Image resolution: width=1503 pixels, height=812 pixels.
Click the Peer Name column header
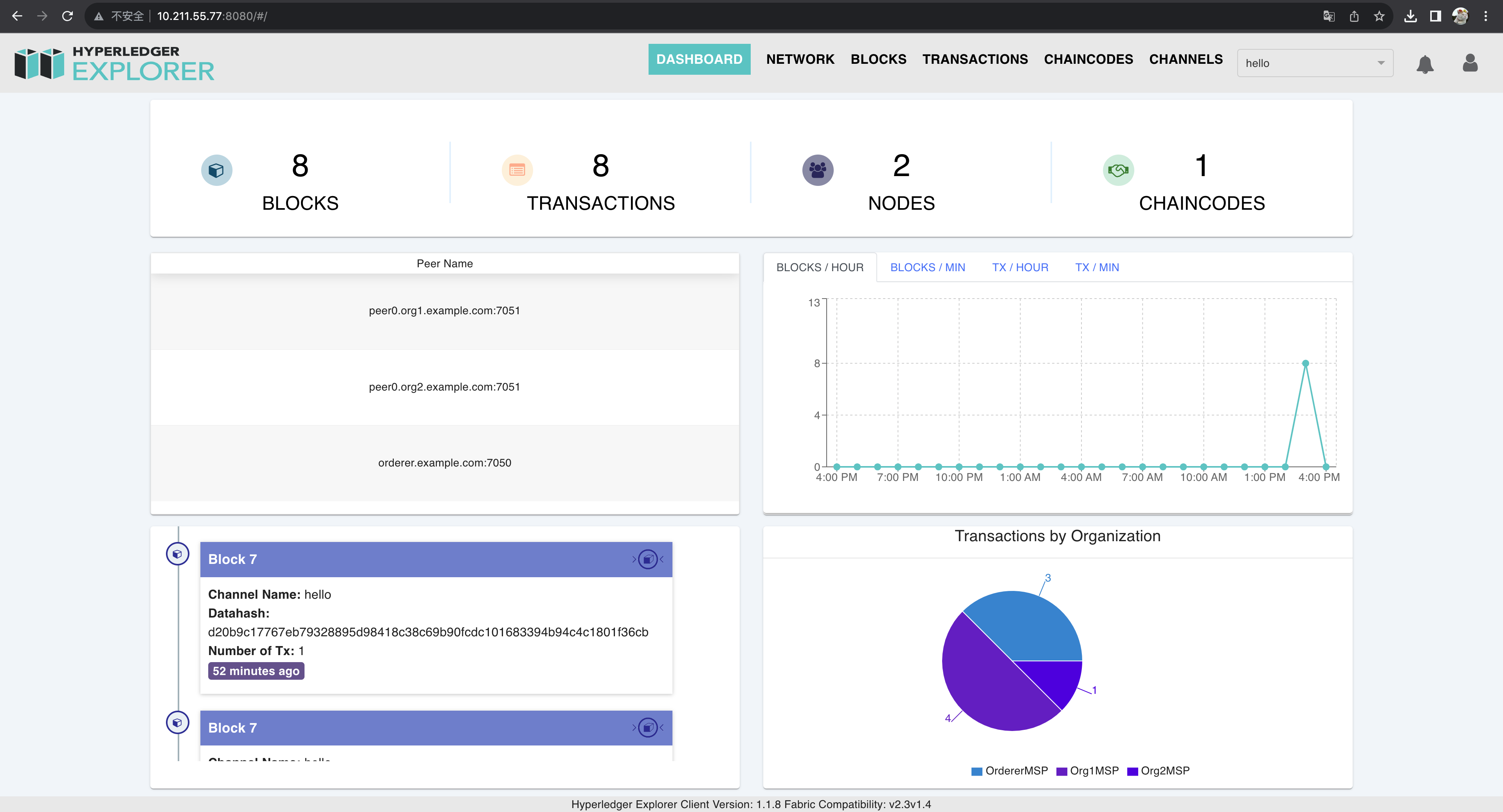(445, 264)
